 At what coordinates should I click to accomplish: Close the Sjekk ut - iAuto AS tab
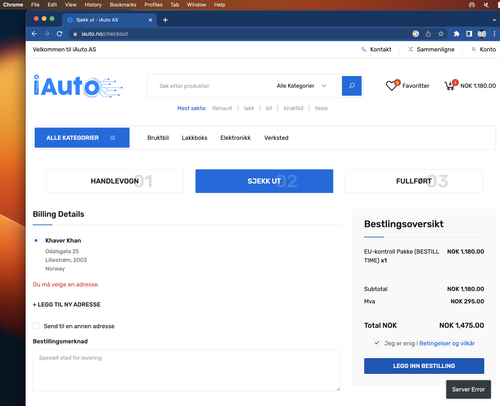click(x=150, y=20)
